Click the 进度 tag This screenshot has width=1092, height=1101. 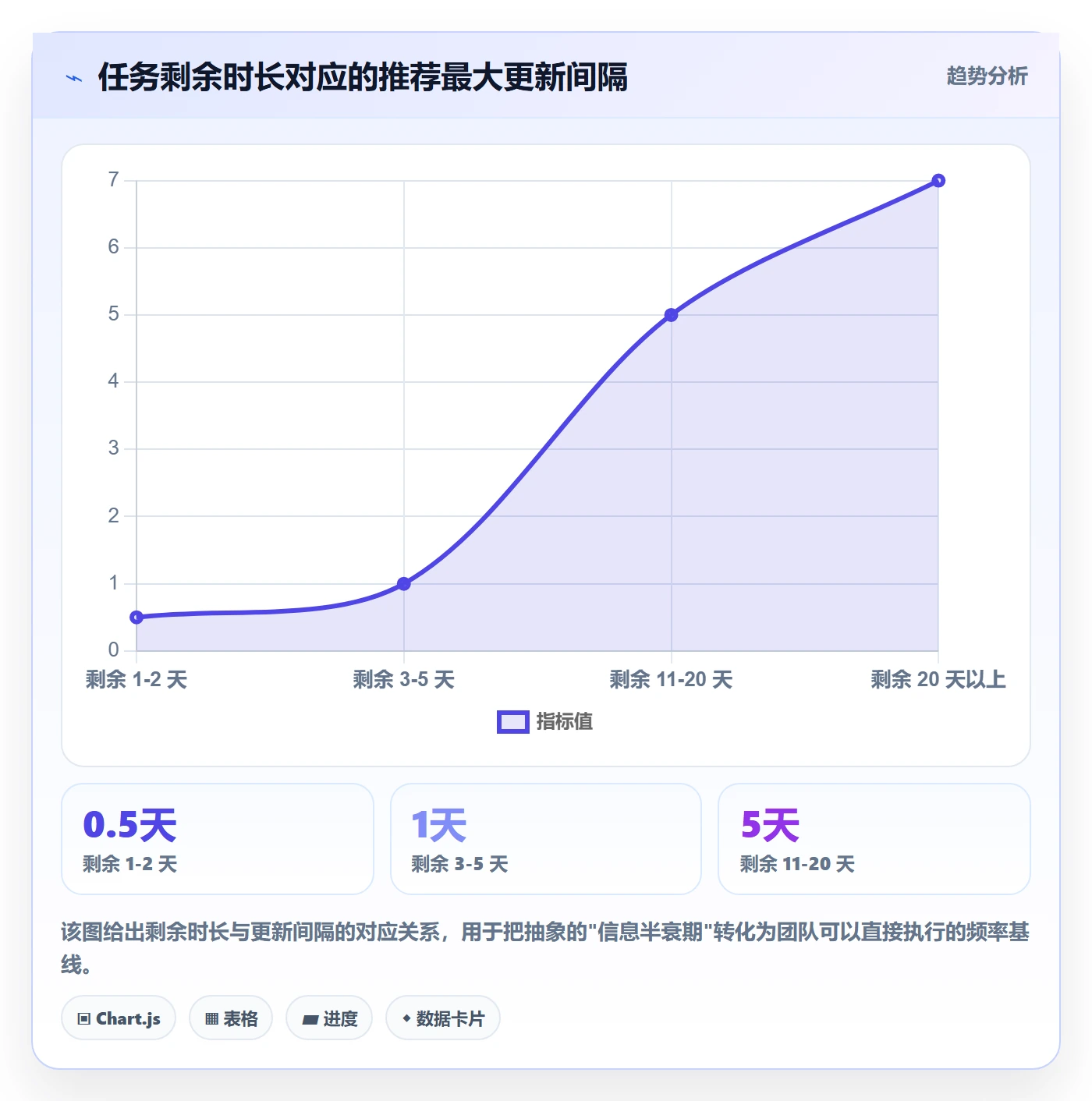click(x=329, y=1018)
